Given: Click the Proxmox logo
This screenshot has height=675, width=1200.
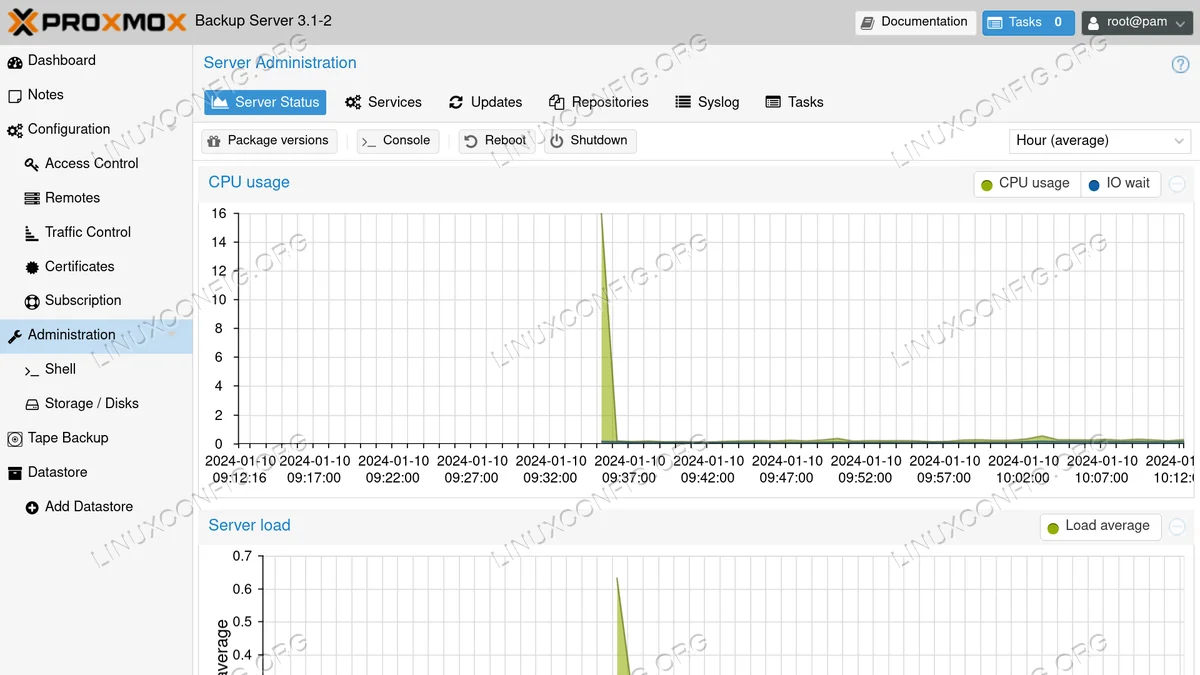Looking at the screenshot, I should [x=97, y=21].
